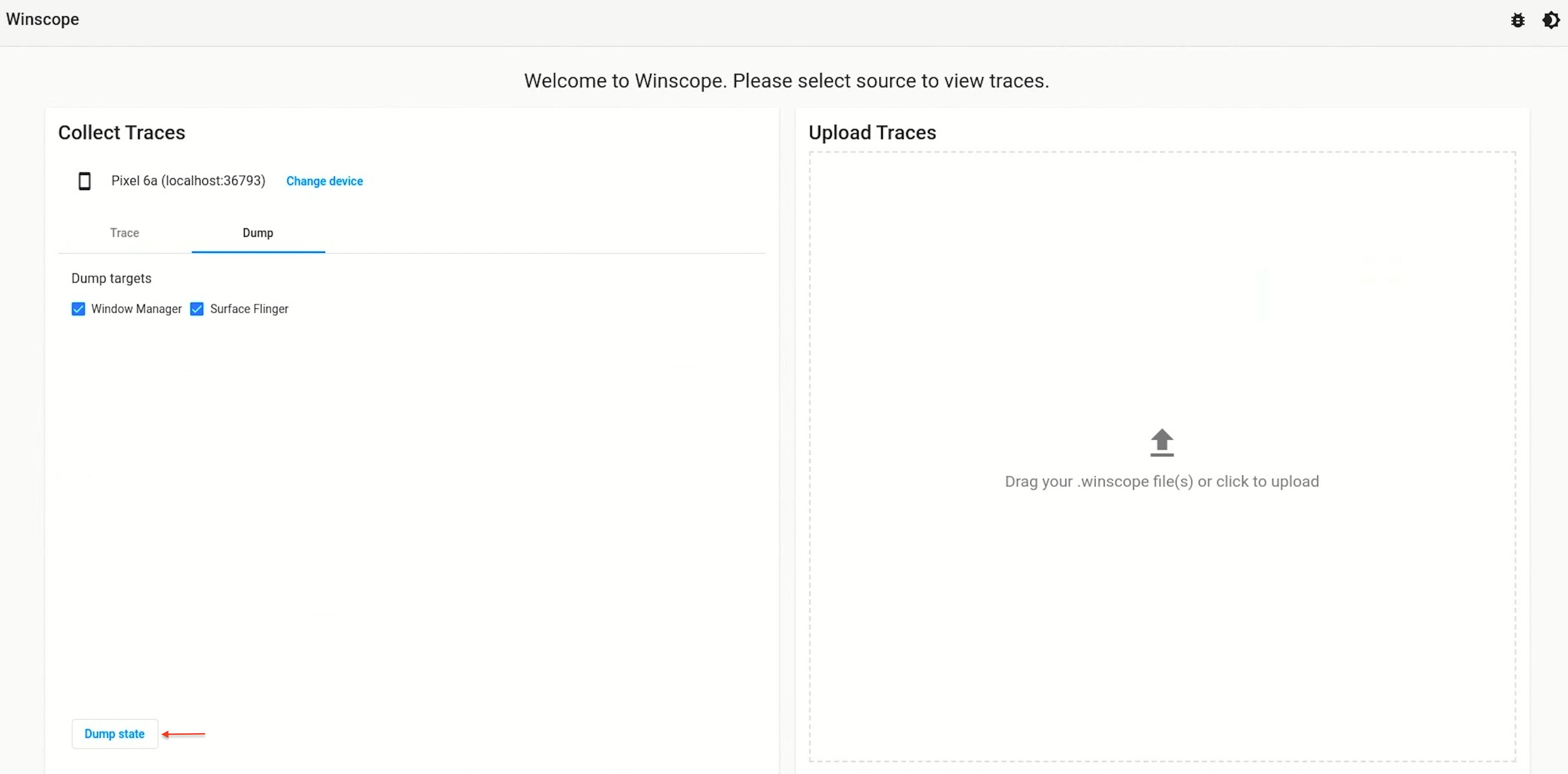Disable the Window Manager dump target
This screenshot has width=1568, height=774.
point(78,308)
